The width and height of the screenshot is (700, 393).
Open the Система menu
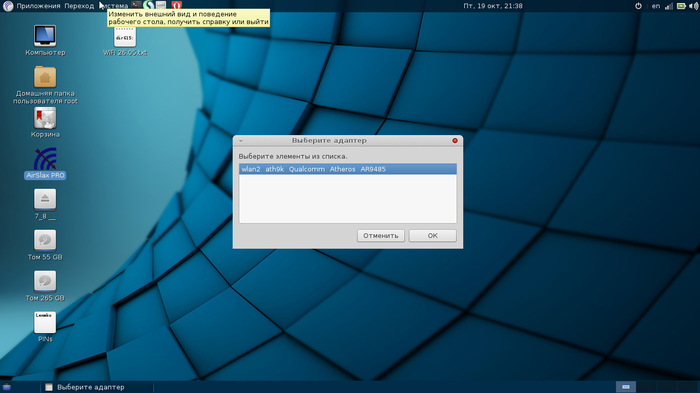(x=114, y=6)
